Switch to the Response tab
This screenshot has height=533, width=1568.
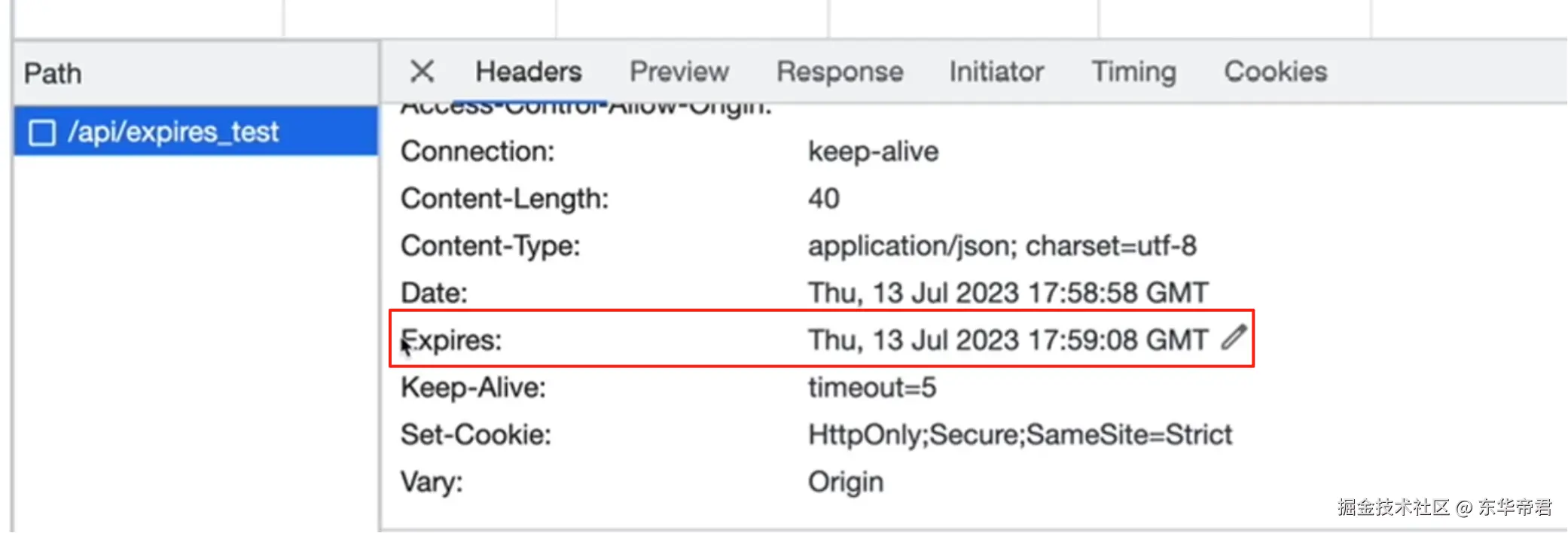point(839,72)
